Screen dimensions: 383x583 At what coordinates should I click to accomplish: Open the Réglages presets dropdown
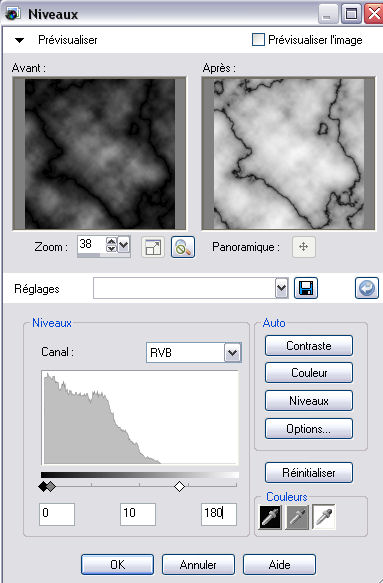tap(281, 288)
